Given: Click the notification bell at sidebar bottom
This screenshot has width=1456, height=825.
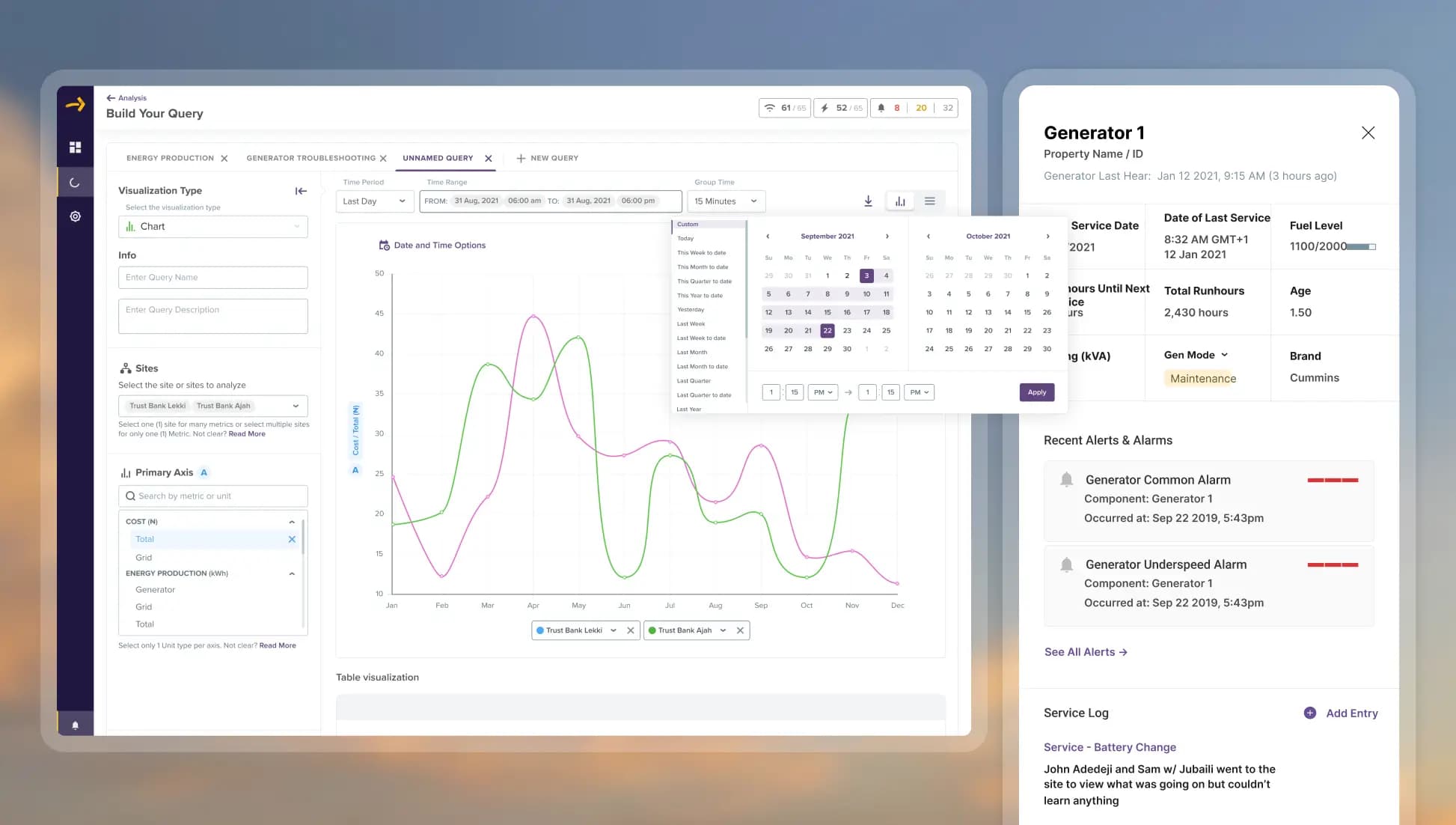Looking at the screenshot, I should 75,725.
